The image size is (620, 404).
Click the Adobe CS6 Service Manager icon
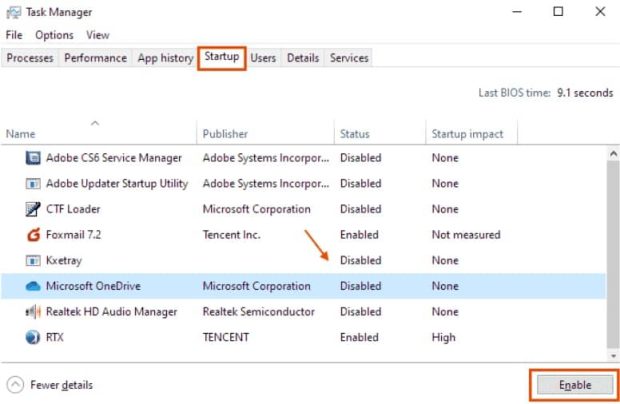(x=32, y=158)
